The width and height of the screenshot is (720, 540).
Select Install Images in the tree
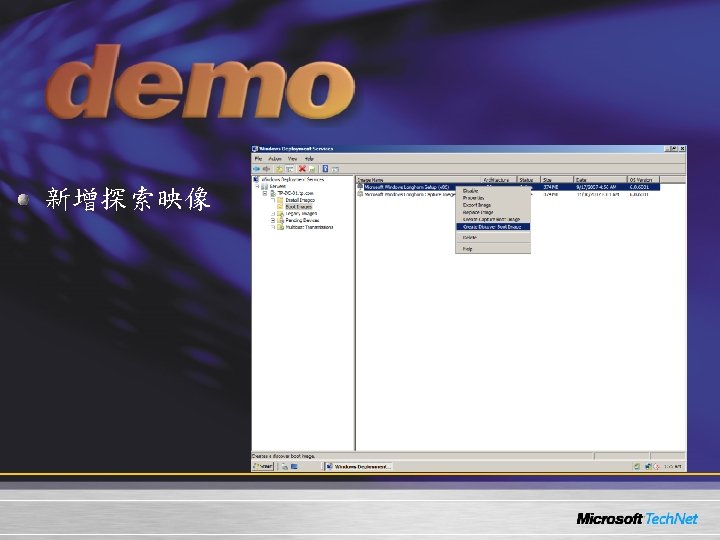tap(300, 200)
